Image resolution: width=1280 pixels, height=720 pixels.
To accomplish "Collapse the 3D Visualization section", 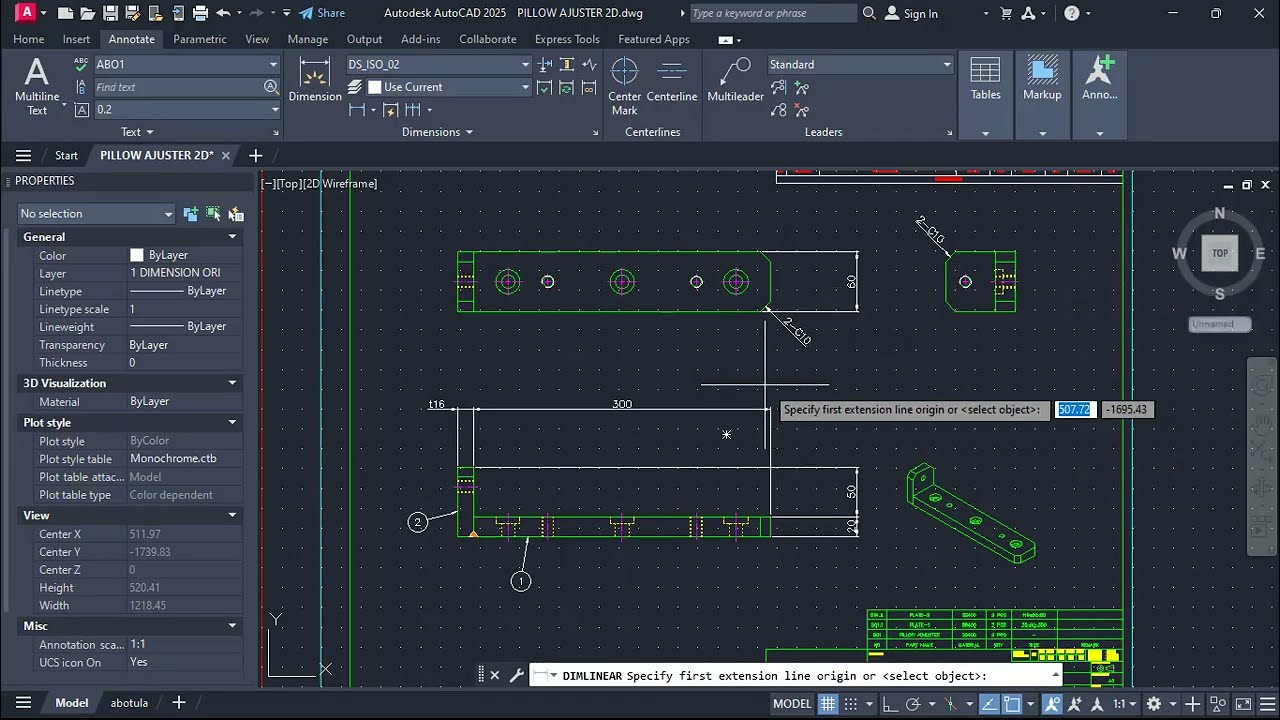I will [x=232, y=383].
